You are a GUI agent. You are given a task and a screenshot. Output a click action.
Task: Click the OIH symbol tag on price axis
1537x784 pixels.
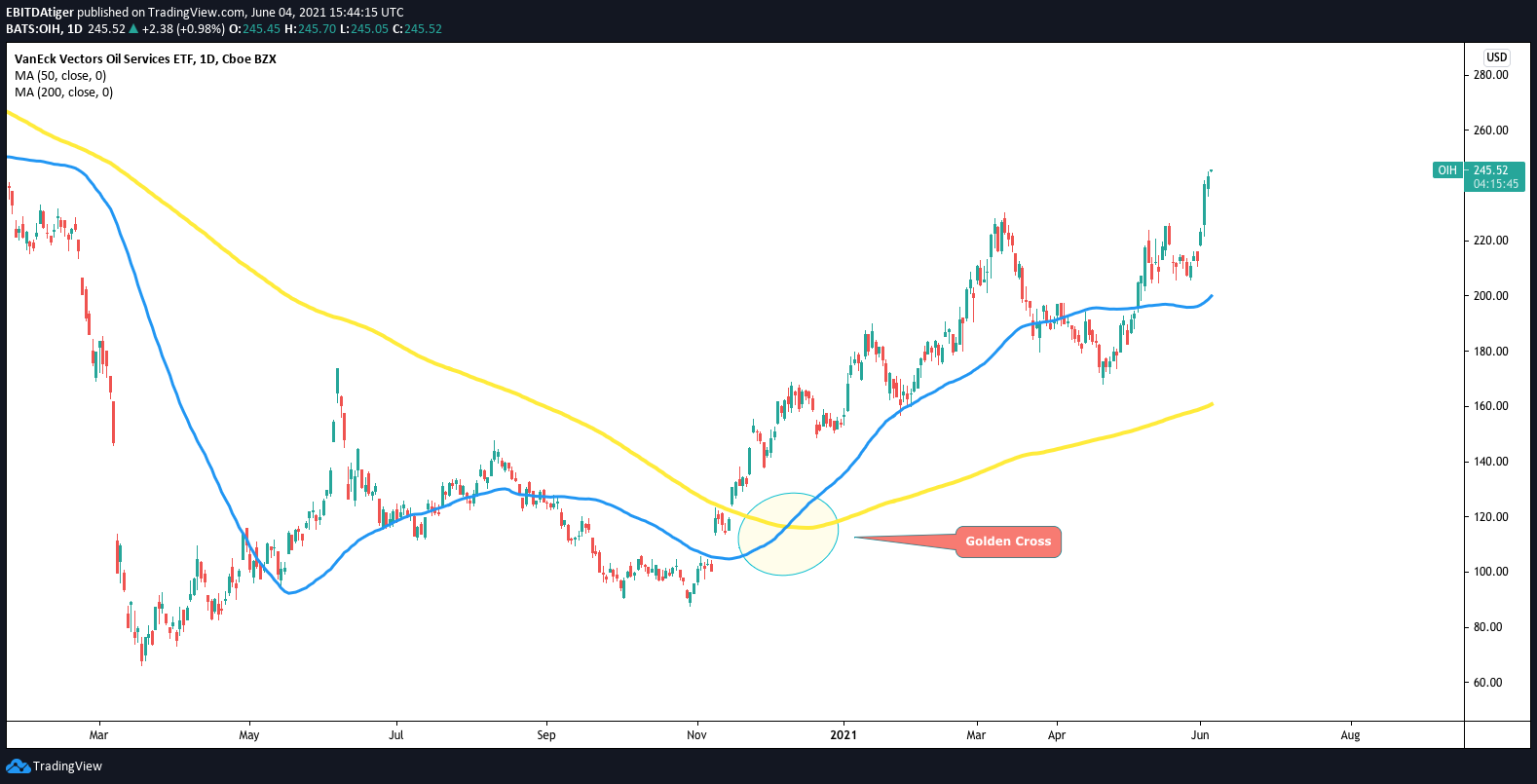[1447, 170]
